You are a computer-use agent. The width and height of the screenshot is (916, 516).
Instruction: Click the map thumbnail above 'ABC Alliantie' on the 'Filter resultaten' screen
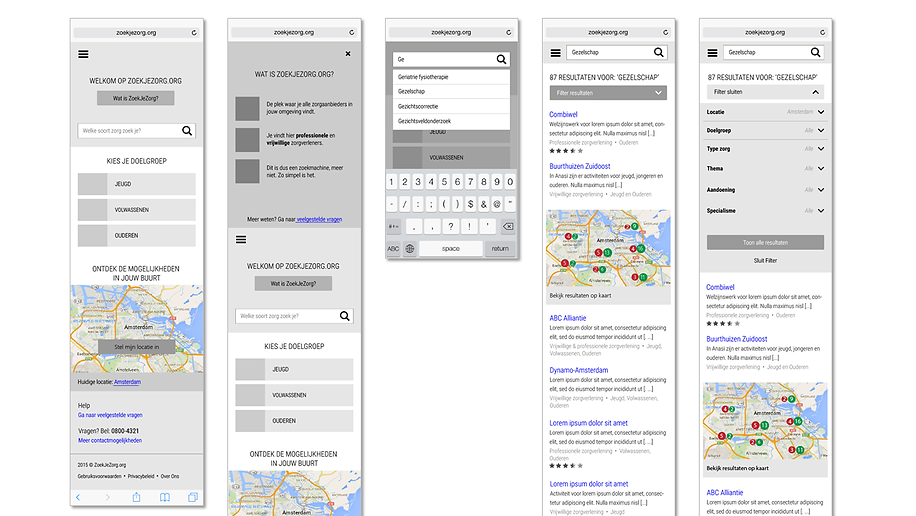tap(608, 248)
